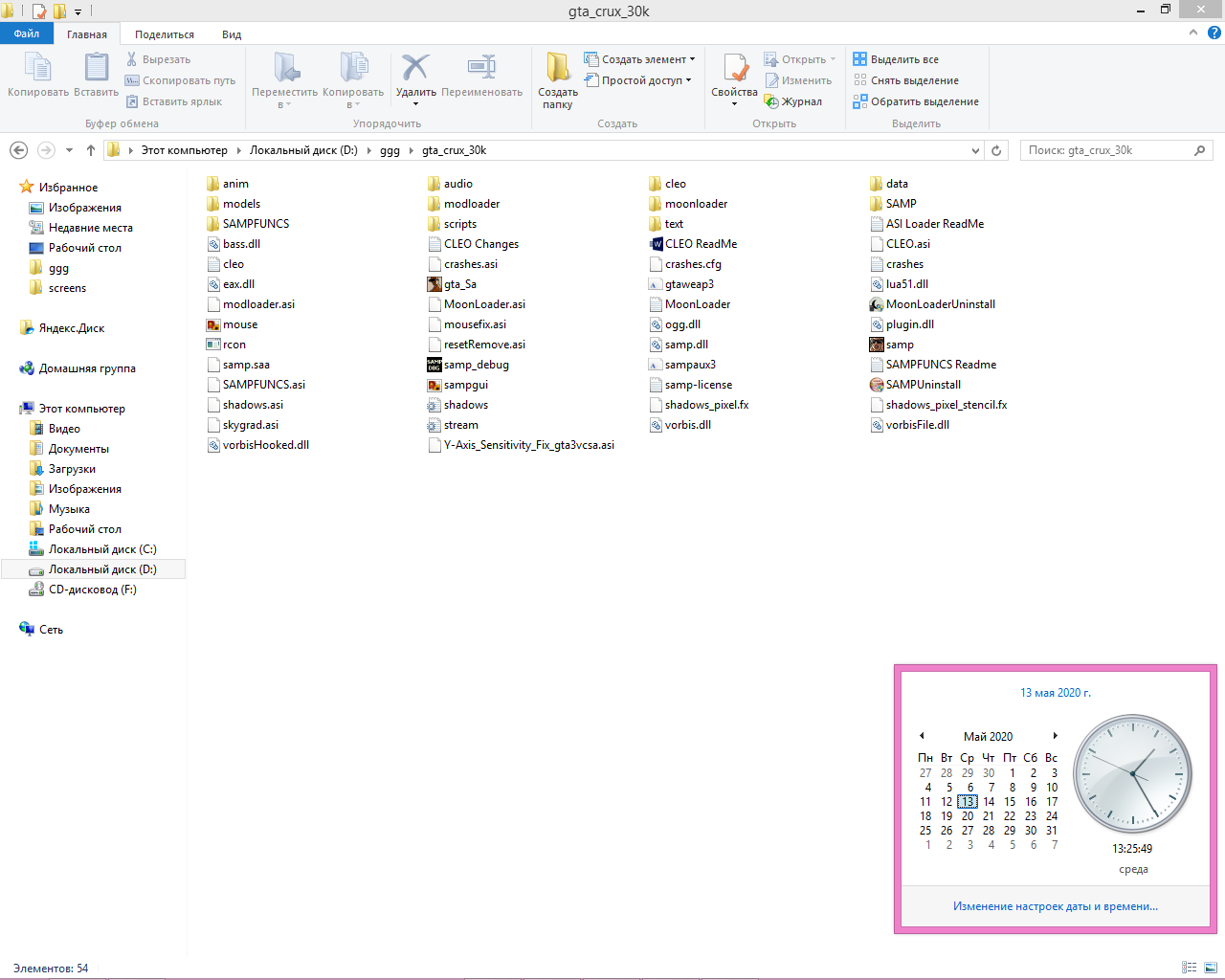1225x980 pixels.
Task: Select the MoonLoaderUninstall file
Action: 940,304
